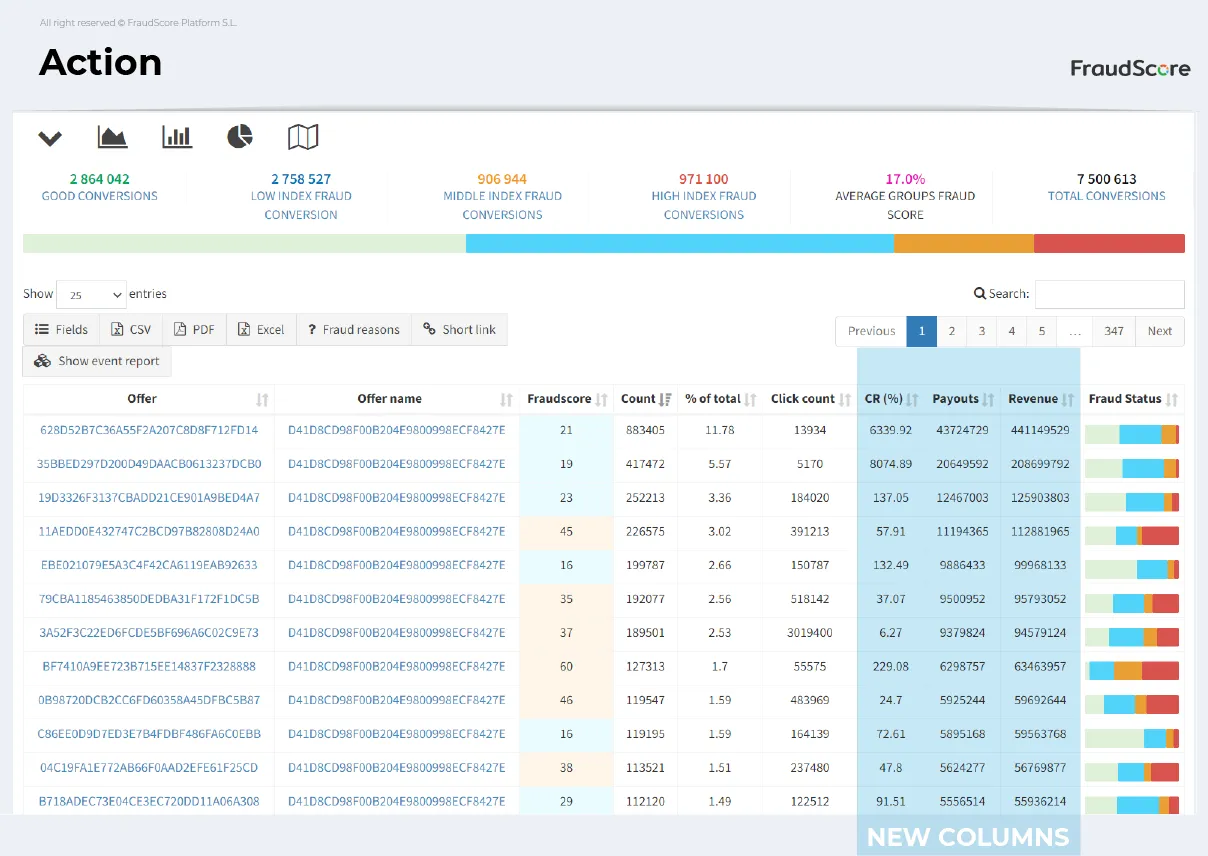Screen dimensions: 1208x856
Task: Click the Next page button
Action: pyautogui.click(x=1159, y=331)
